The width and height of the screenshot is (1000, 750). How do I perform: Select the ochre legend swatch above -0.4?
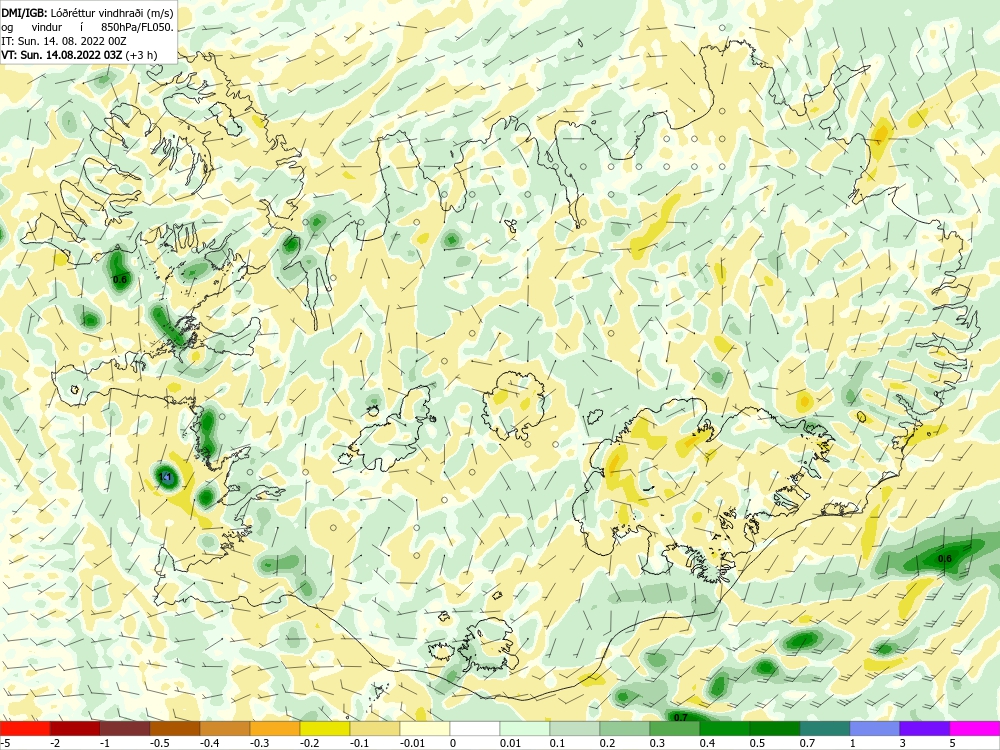pyautogui.click(x=225, y=728)
